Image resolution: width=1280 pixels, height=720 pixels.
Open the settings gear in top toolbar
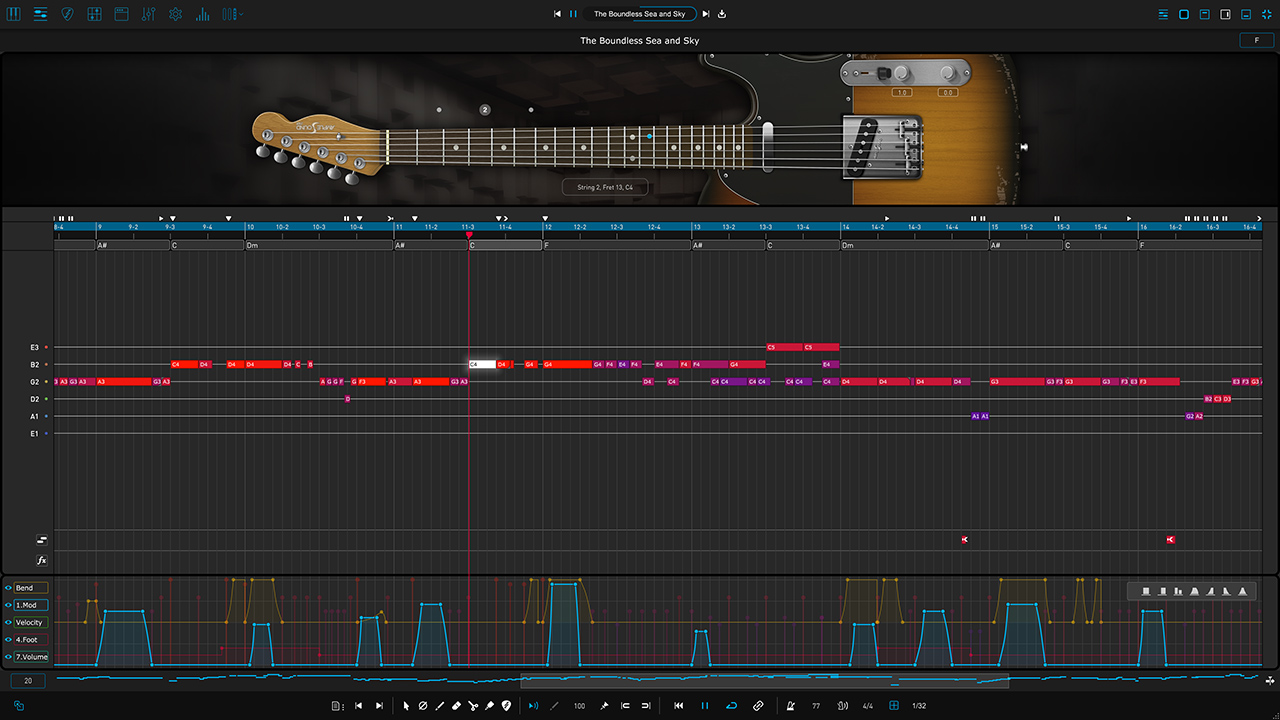176,14
